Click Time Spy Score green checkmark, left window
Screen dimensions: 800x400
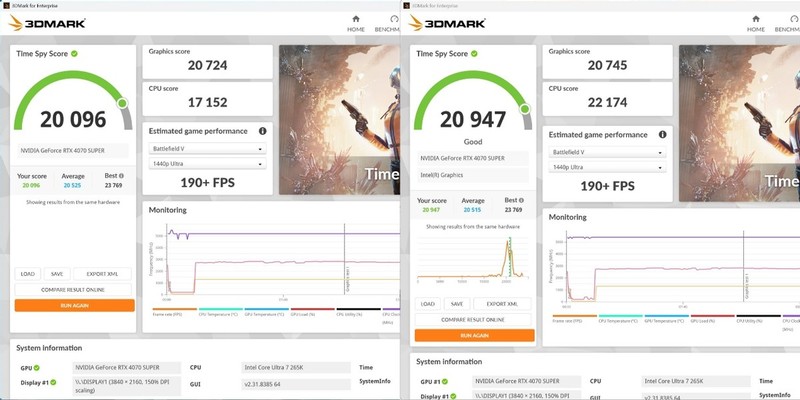[74, 54]
